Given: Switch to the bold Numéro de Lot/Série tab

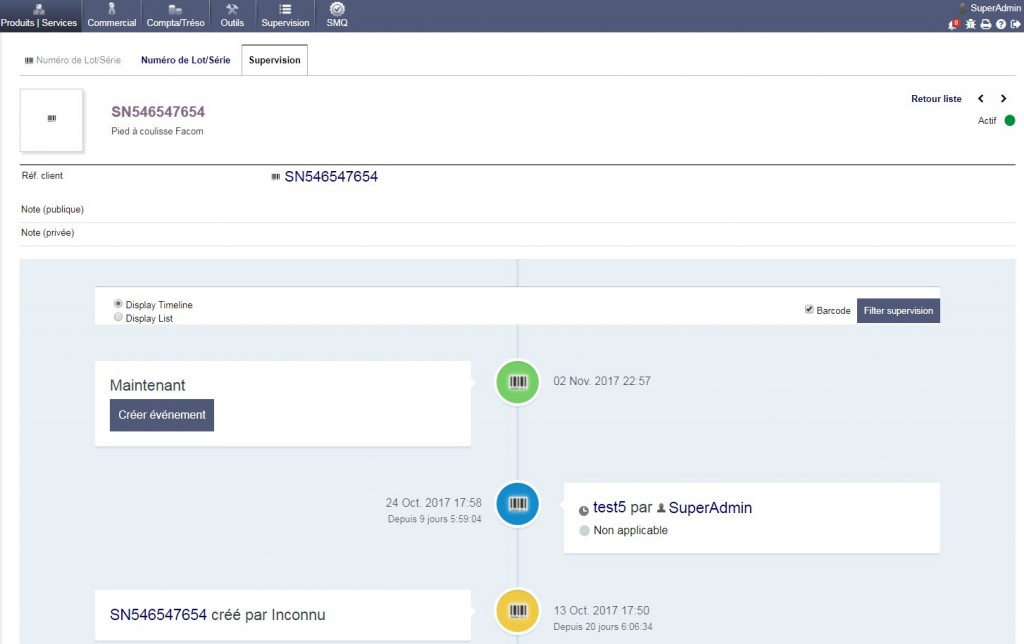Looking at the screenshot, I should 185,60.
